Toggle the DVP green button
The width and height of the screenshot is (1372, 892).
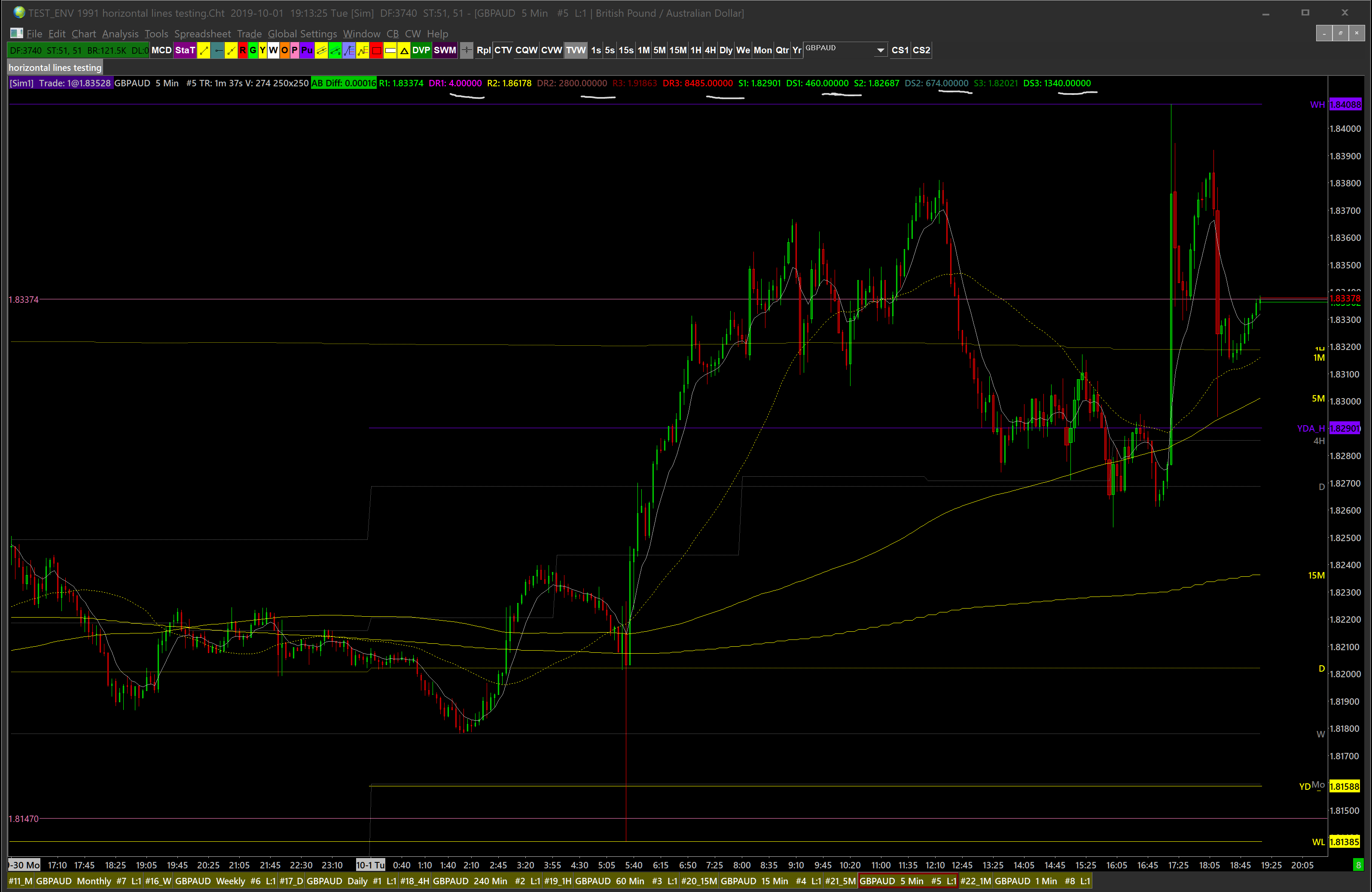[421, 51]
